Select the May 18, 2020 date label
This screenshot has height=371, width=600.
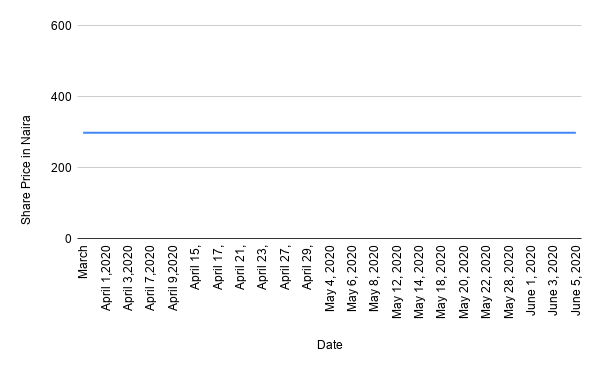[x=441, y=282]
